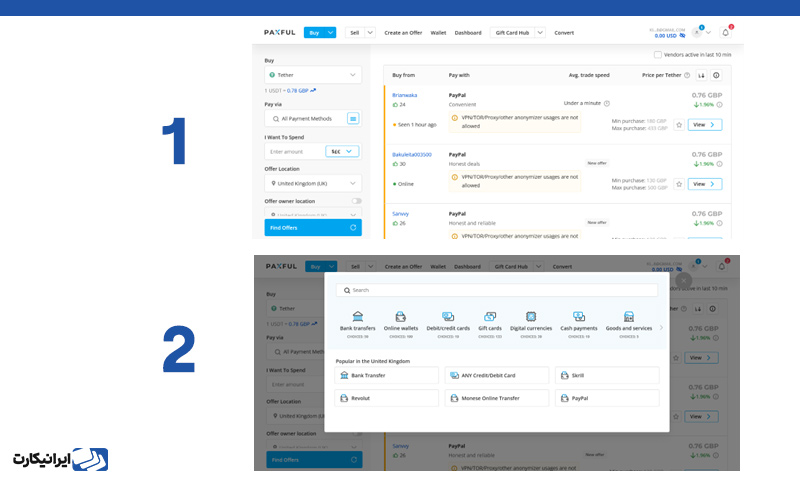Click the Paxful logo in upper screenshot
The width and height of the screenshot is (800, 477).
pos(280,33)
